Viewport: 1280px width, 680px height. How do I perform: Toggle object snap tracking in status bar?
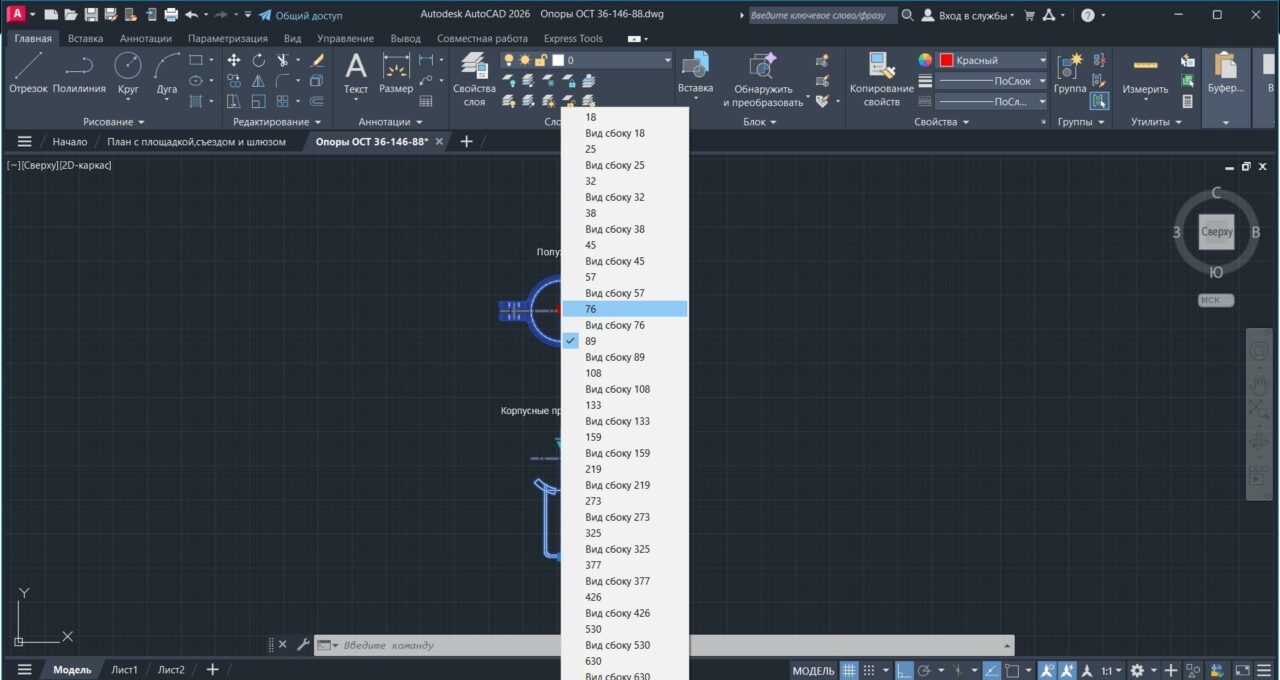pyautogui.click(x=991, y=670)
